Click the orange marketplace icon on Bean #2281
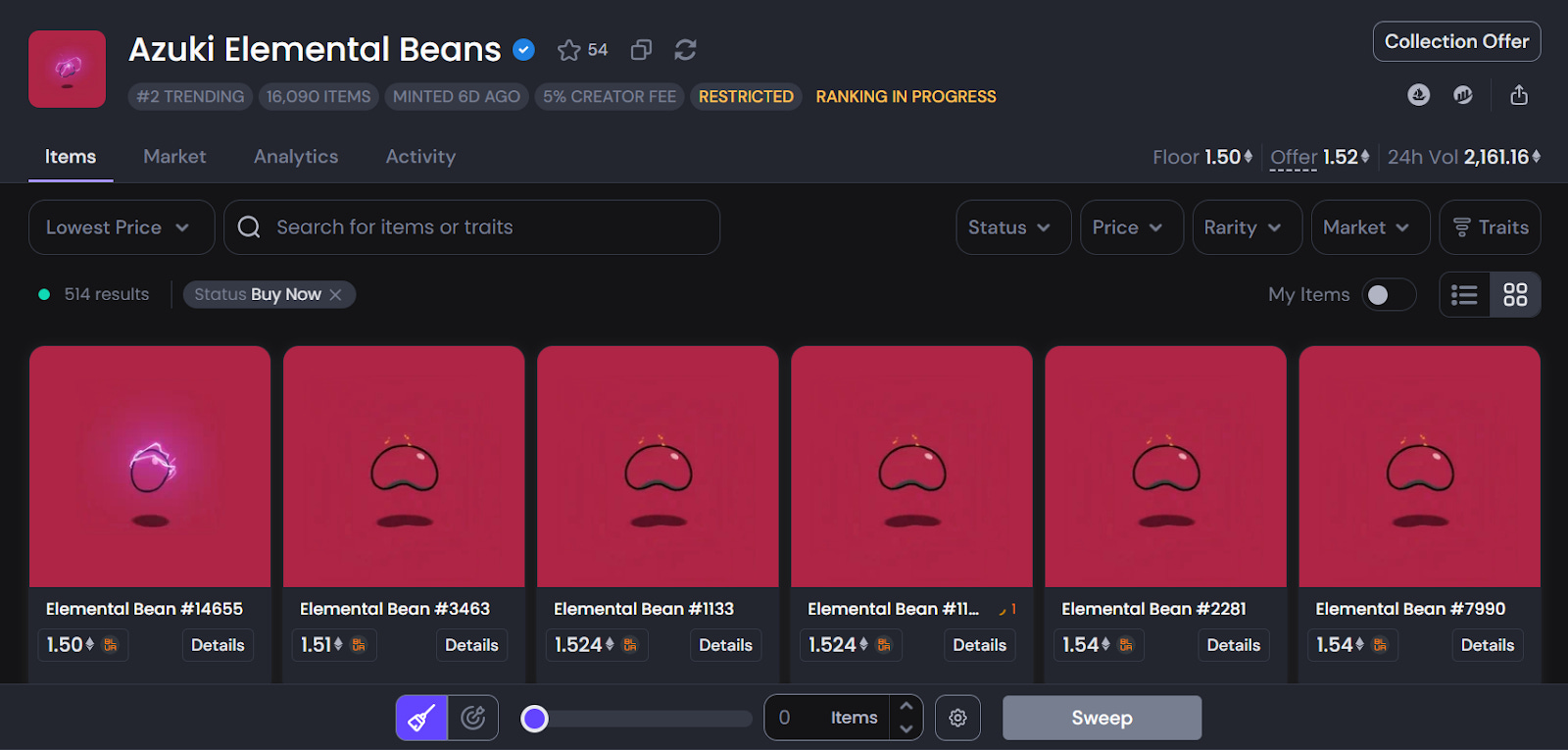This screenshot has height=750, width=1568. point(1126,645)
